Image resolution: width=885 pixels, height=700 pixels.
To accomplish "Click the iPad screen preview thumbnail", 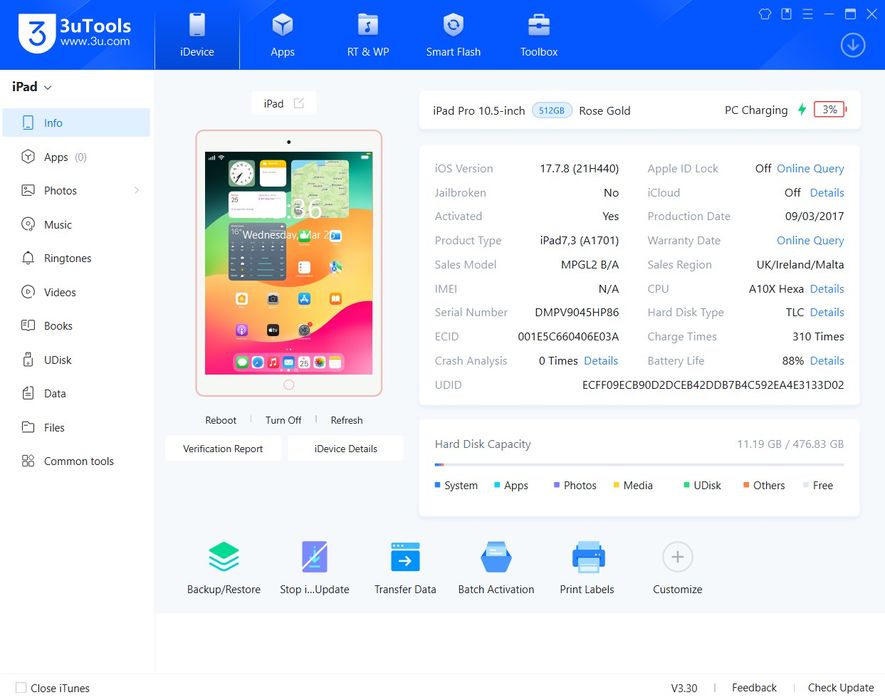I will (x=288, y=263).
